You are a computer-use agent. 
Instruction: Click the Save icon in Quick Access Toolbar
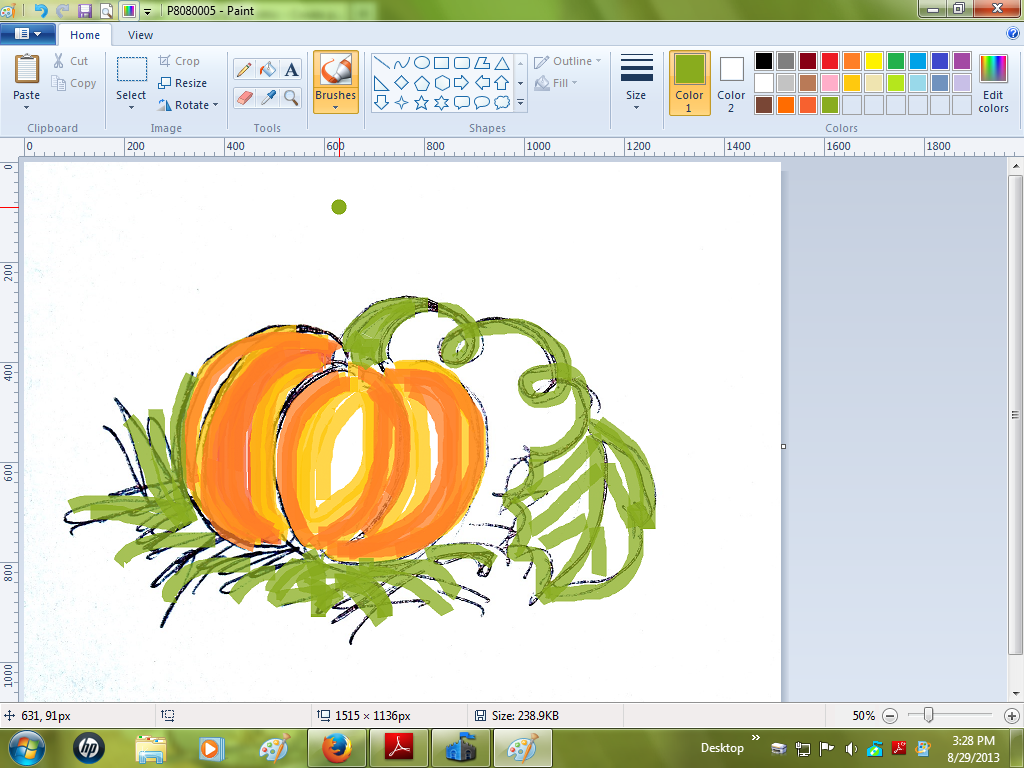click(x=85, y=9)
